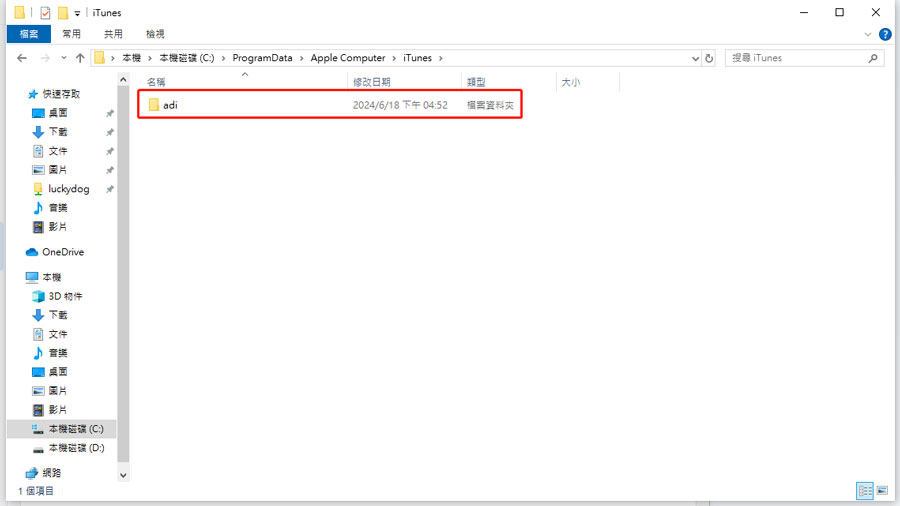Open OneDrive in the navigation pane
The width and height of the screenshot is (900, 506).
62,252
